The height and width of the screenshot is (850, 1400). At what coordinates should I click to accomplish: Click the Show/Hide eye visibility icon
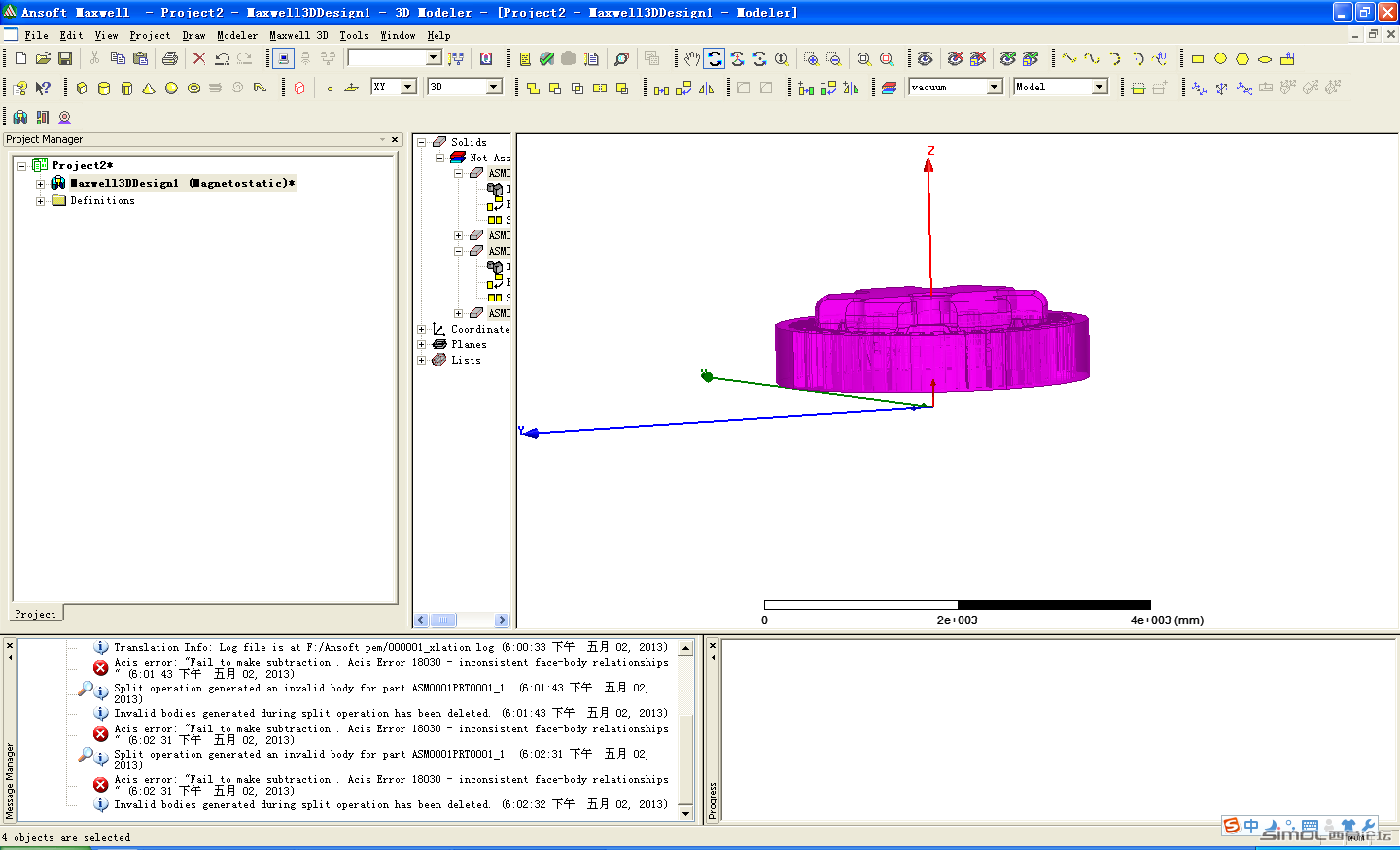point(925,58)
